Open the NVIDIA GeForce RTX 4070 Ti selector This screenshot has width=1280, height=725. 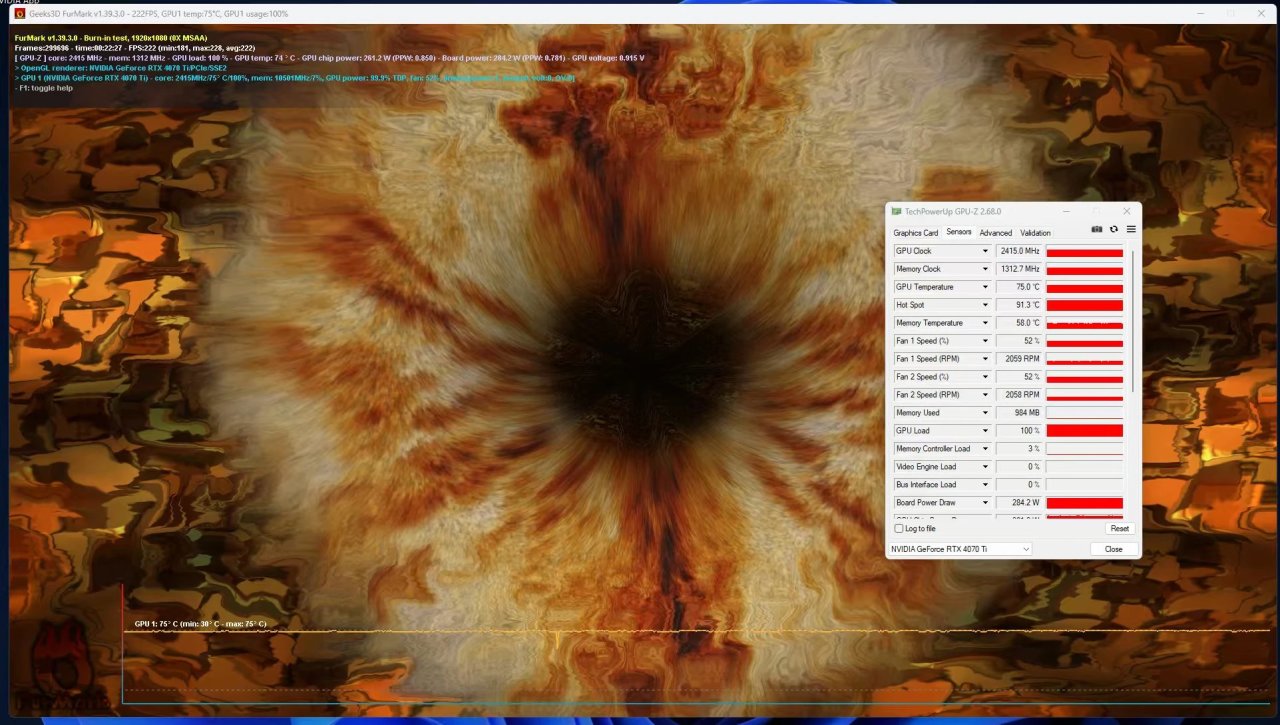pyautogui.click(x=959, y=549)
